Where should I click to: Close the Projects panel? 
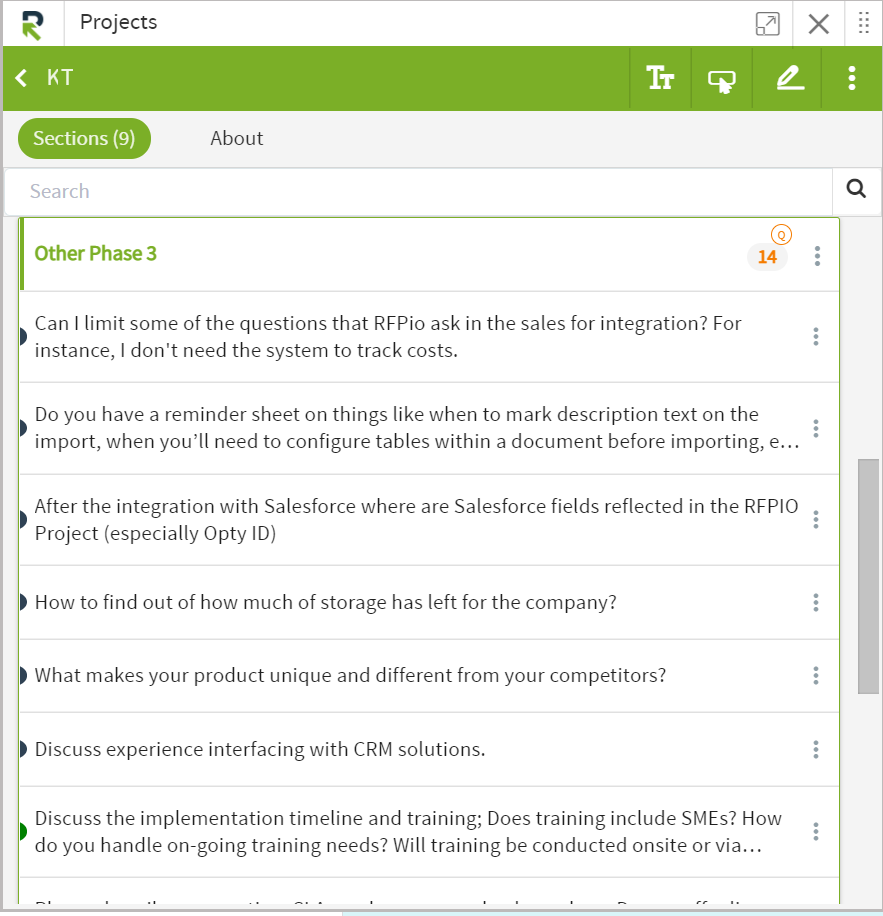818,24
